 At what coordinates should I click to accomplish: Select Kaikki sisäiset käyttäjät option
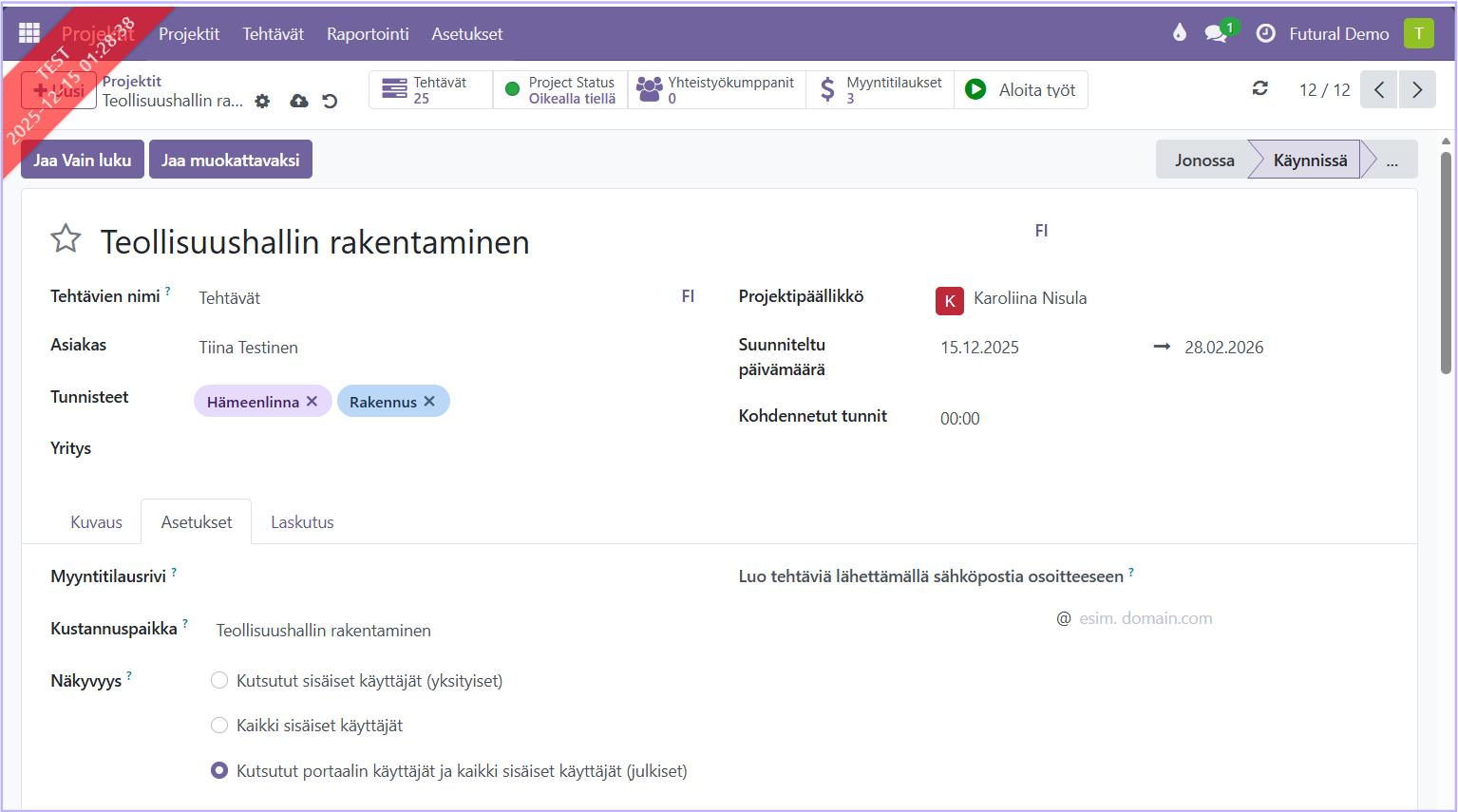point(219,726)
